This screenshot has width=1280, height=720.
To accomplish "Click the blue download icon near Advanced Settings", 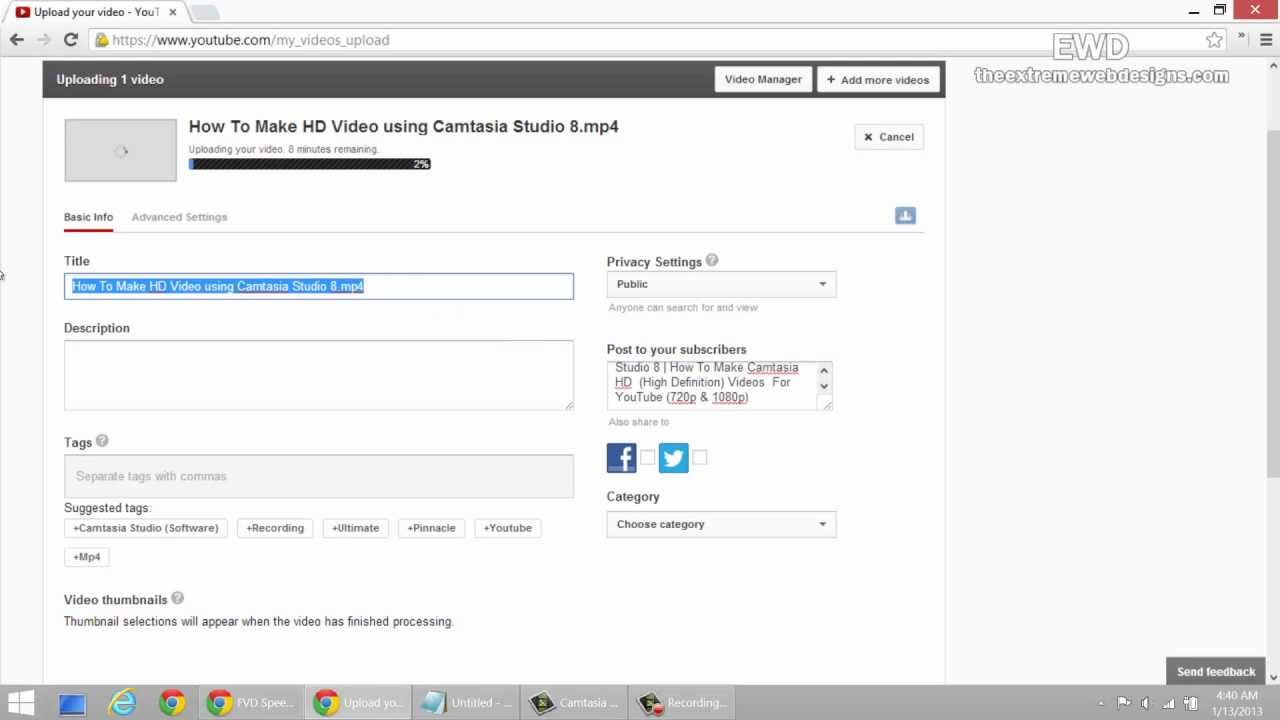I will 905,216.
